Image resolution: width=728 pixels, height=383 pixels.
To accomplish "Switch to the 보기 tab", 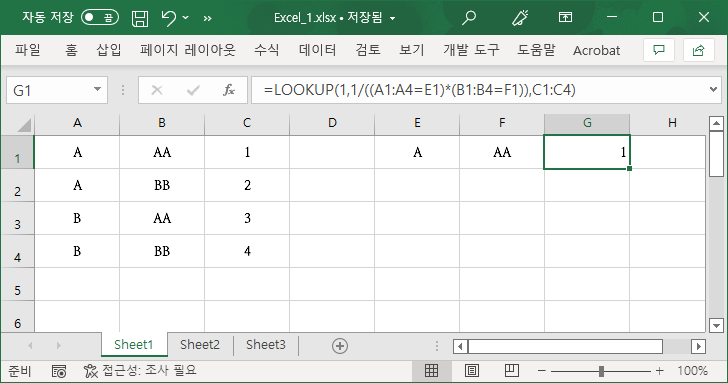I will click(412, 50).
